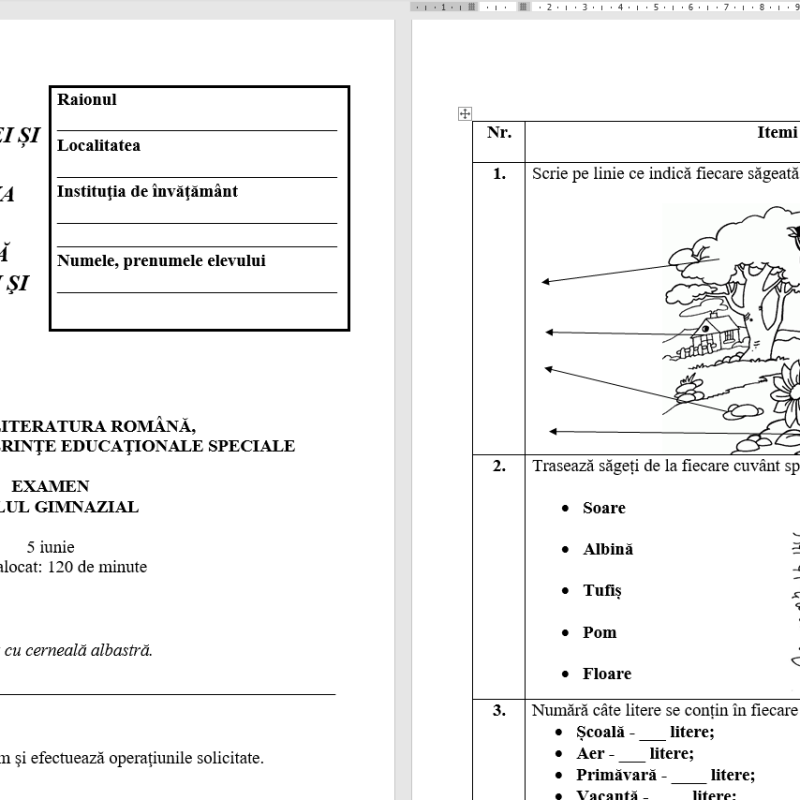Click the blank after Aer

tap(633, 757)
